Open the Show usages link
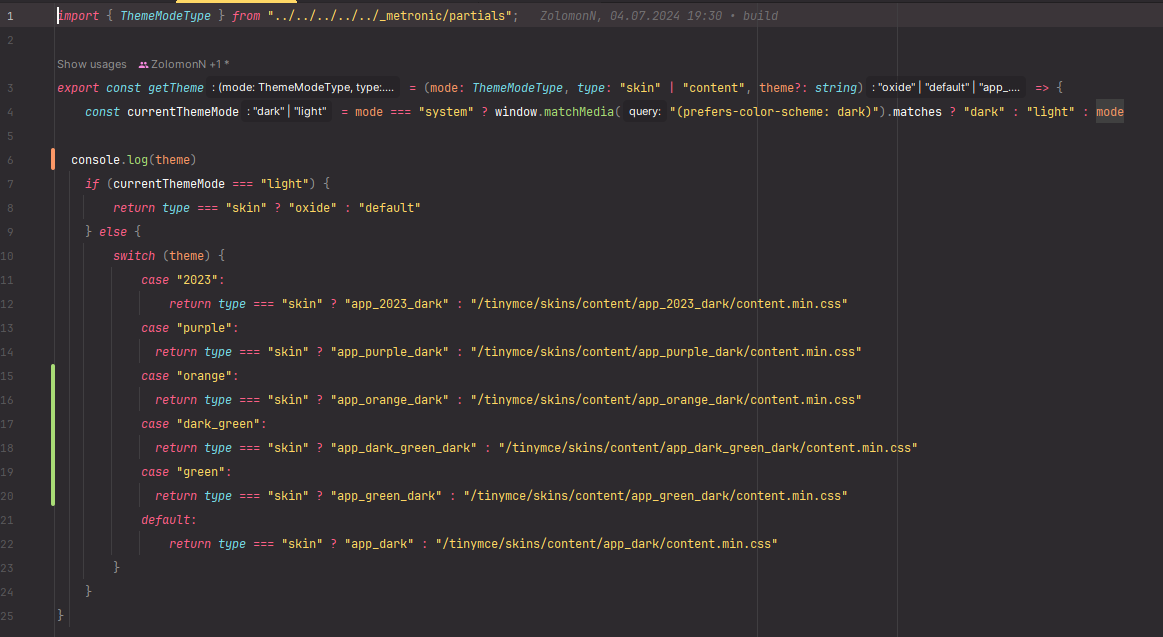The height and width of the screenshot is (637, 1163). (x=91, y=64)
